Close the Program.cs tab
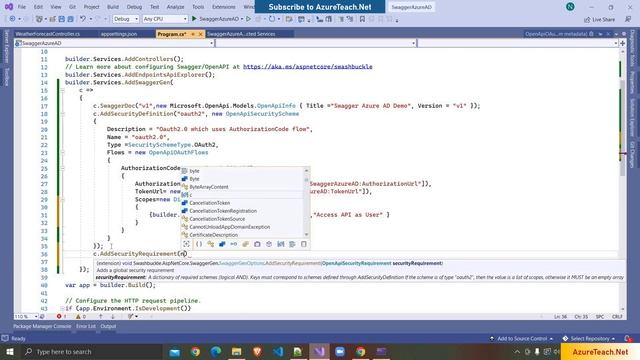This screenshot has width=640, height=360. (x=200, y=34)
